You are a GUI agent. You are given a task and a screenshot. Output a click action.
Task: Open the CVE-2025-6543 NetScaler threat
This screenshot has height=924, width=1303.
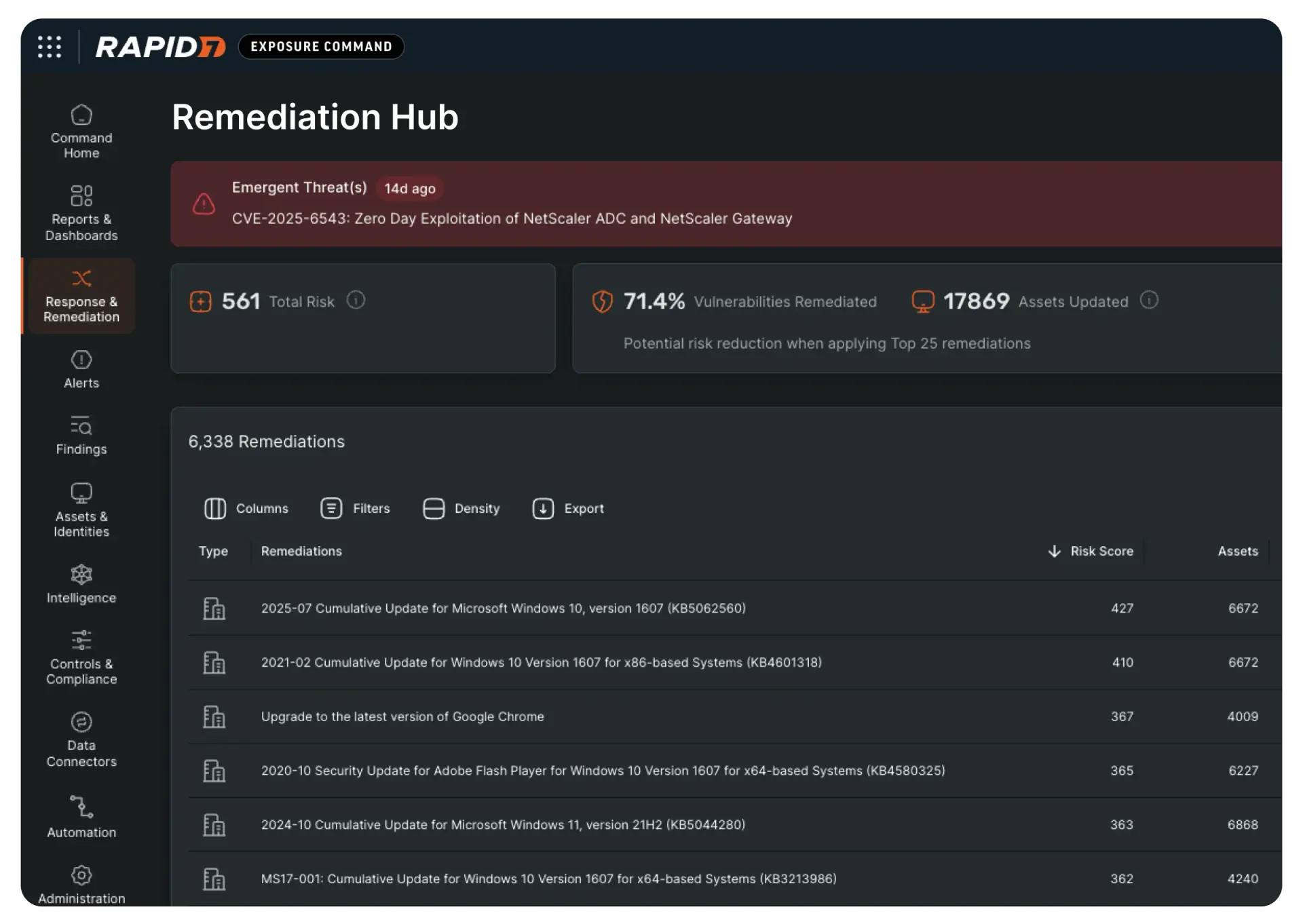click(512, 218)
